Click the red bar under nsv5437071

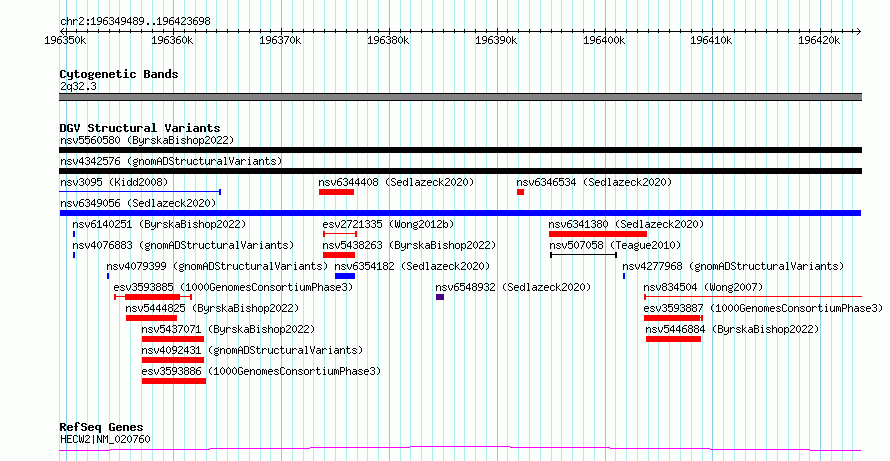tap(173, 339)
